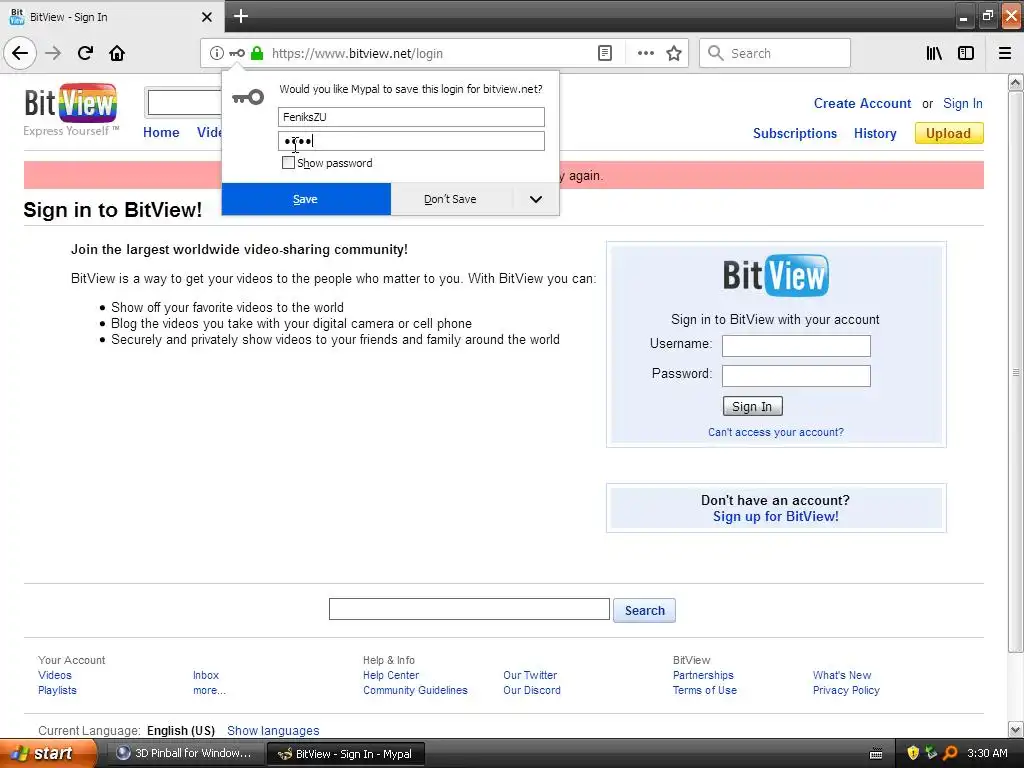Click the Password input field in sign-in form

[796, 376]
